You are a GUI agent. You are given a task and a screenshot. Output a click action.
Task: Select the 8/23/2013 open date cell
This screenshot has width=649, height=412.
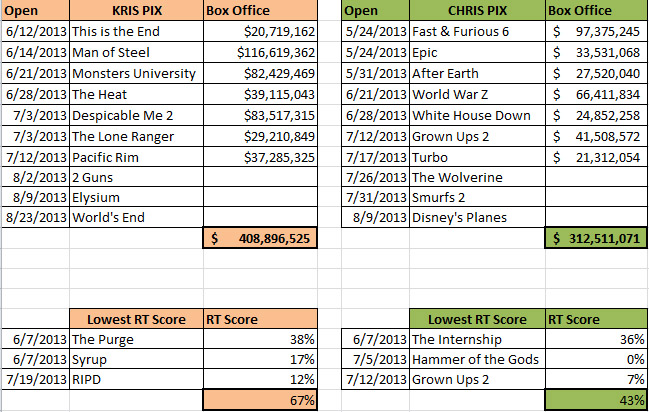[36, 217]
